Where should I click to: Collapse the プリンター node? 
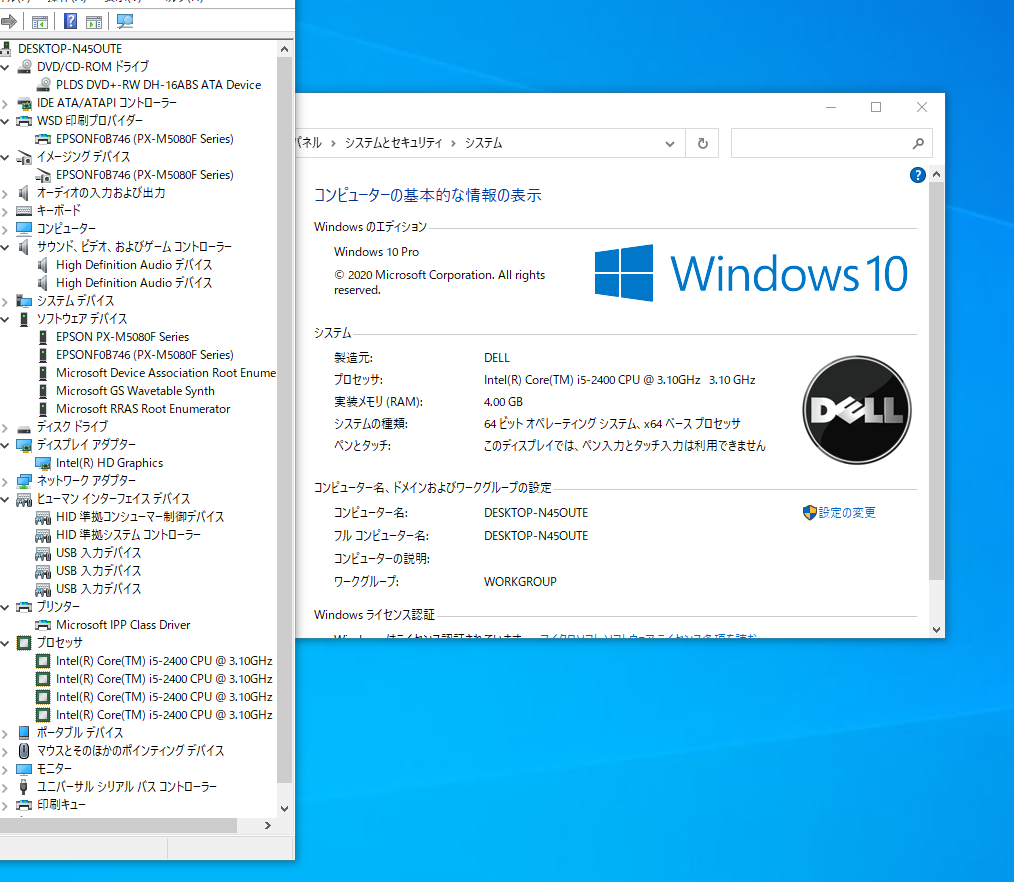[5, 607]
